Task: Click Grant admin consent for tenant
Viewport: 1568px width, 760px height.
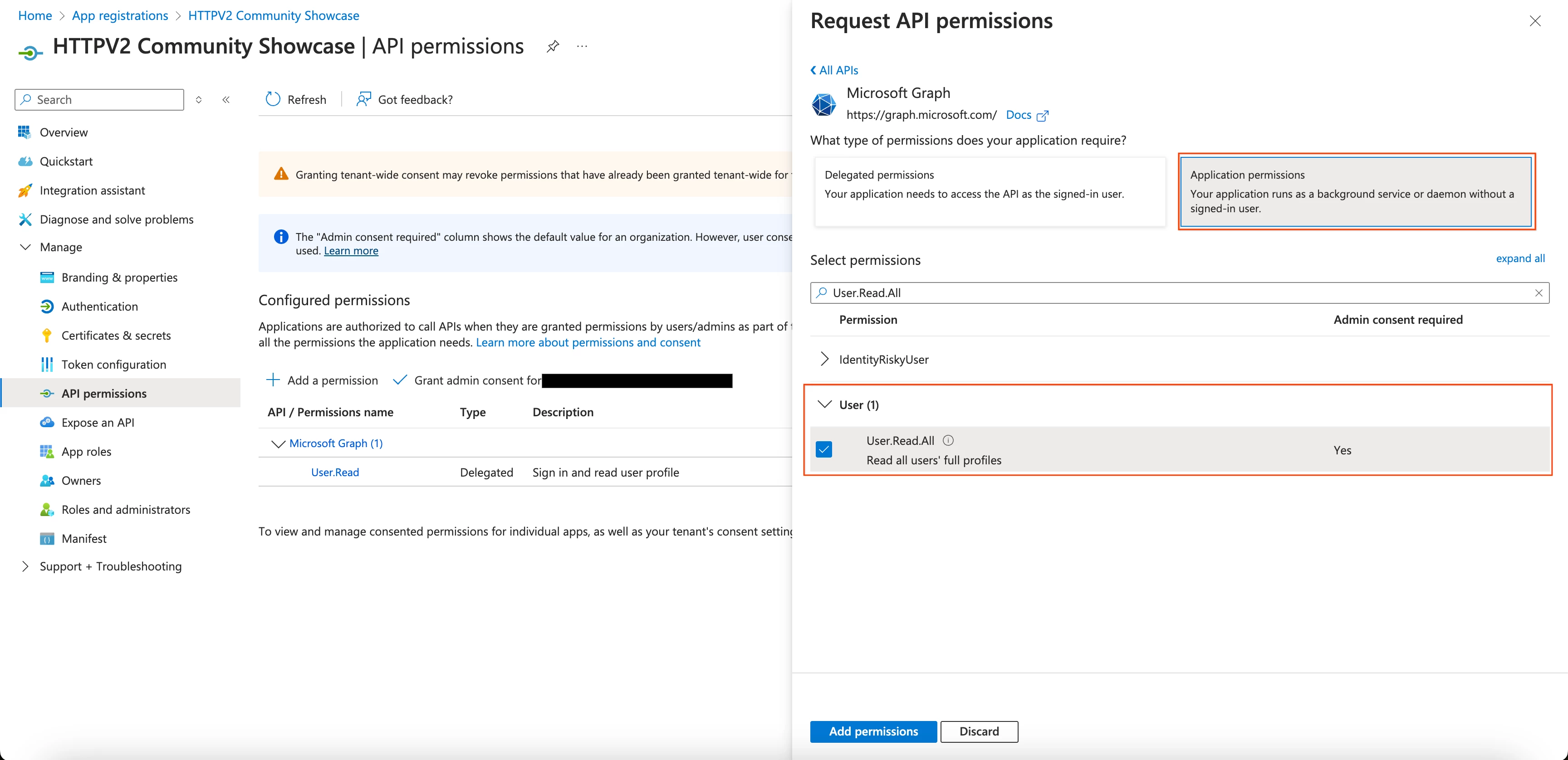Action: [563, 380]
